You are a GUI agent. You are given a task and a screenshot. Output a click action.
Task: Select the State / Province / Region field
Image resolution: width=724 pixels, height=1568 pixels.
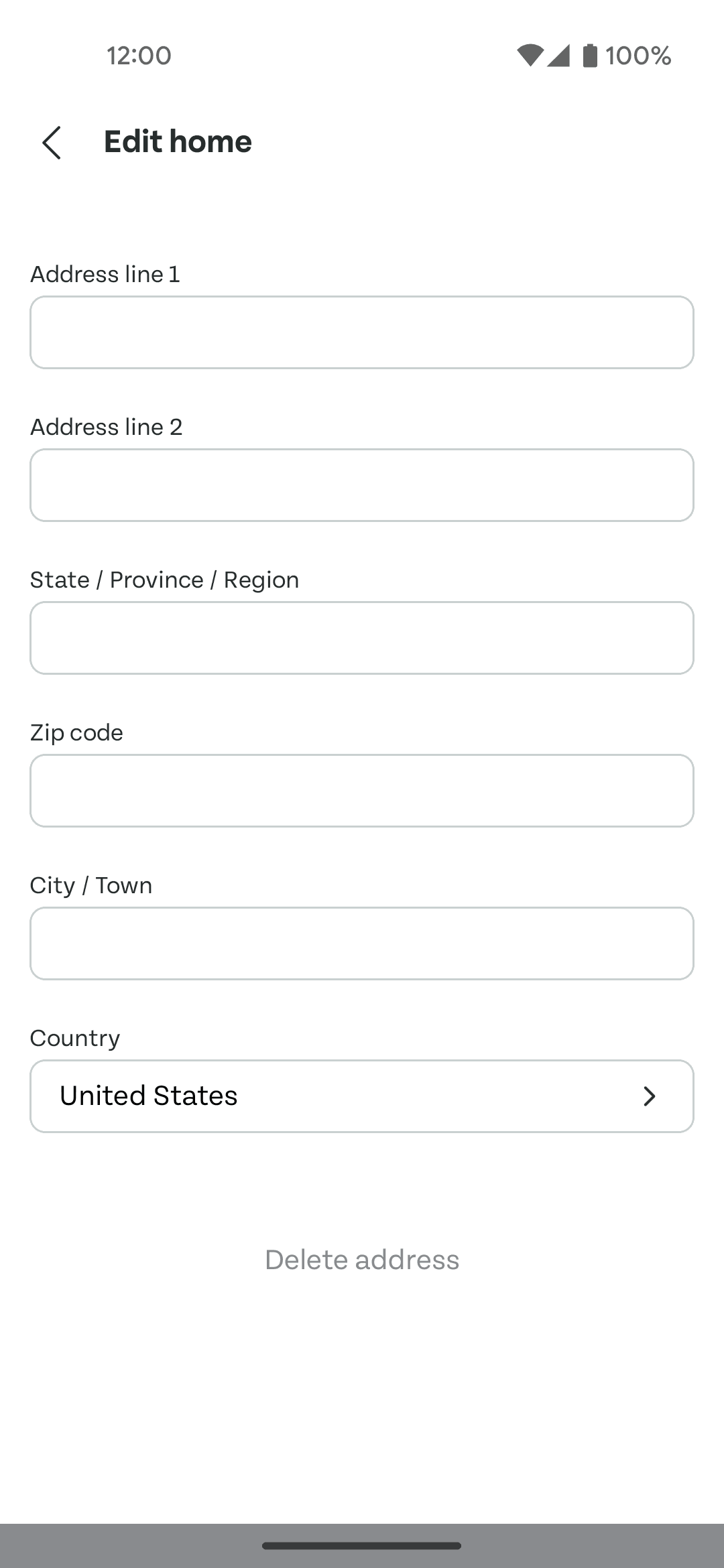pyautogui.click(x=362, y=638)
